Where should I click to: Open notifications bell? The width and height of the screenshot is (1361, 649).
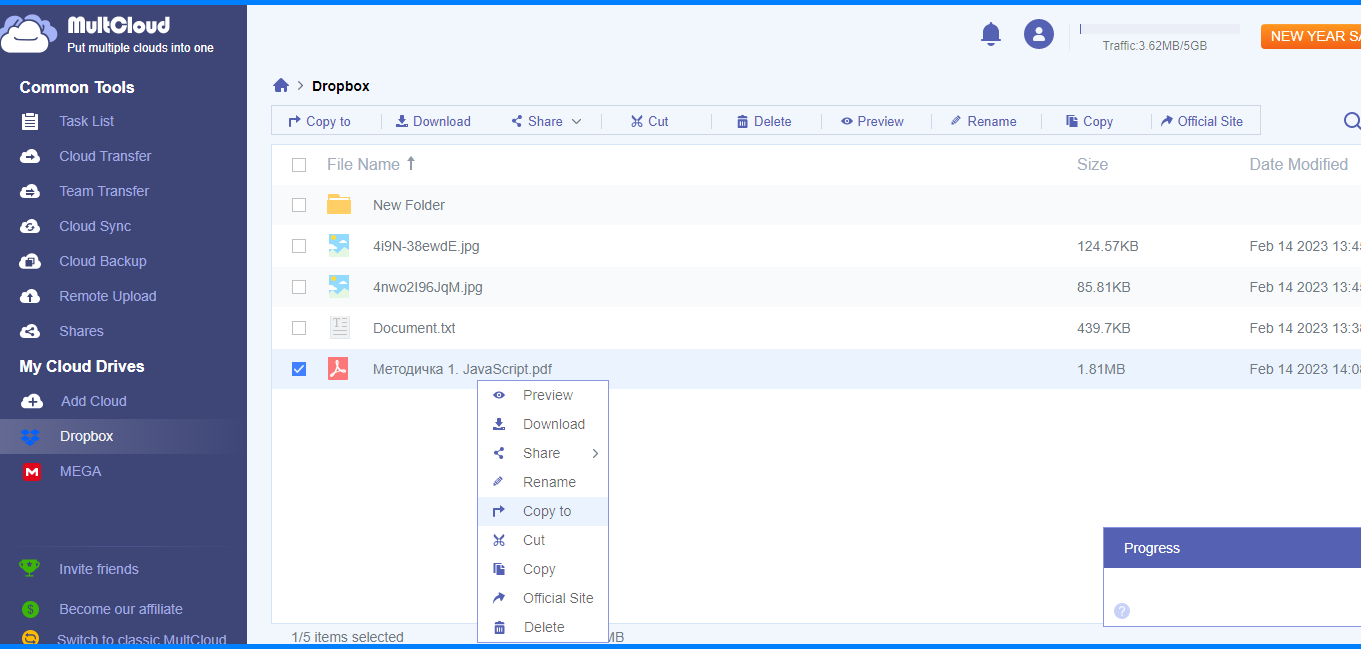[991, 35]
